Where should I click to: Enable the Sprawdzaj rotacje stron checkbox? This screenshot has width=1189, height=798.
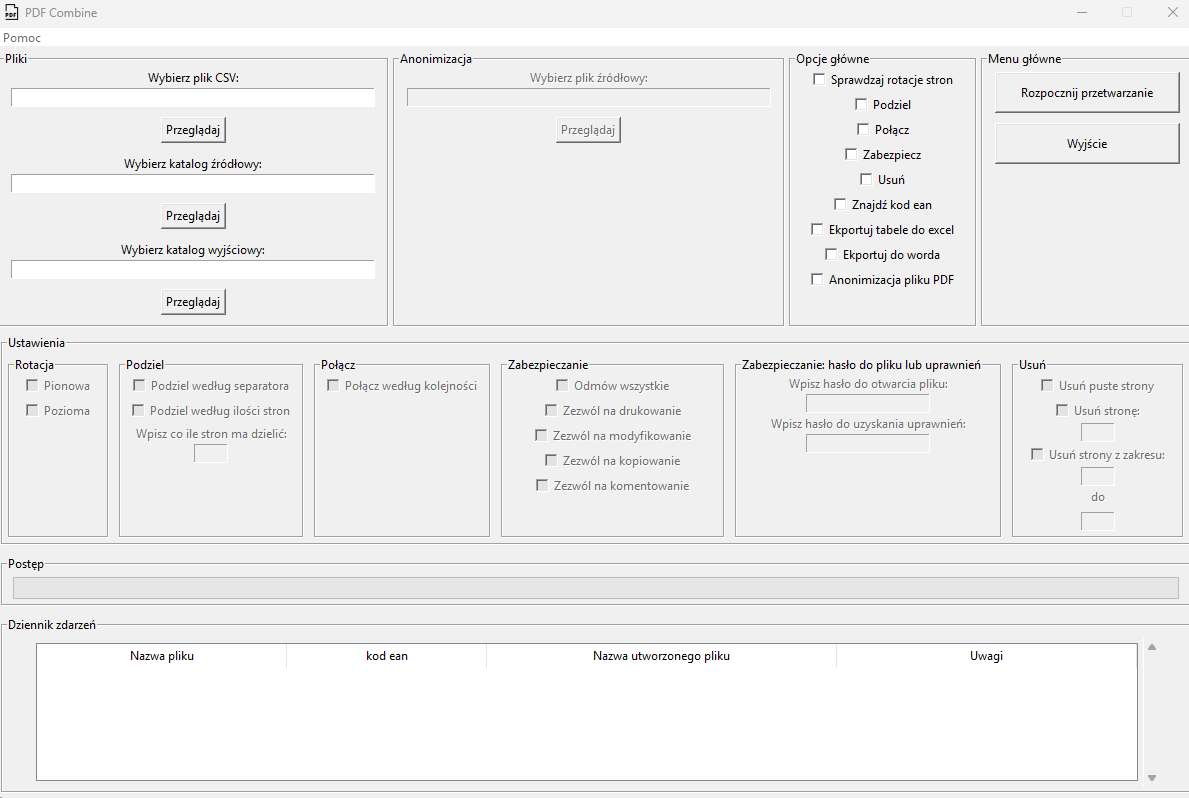[819, 80]
